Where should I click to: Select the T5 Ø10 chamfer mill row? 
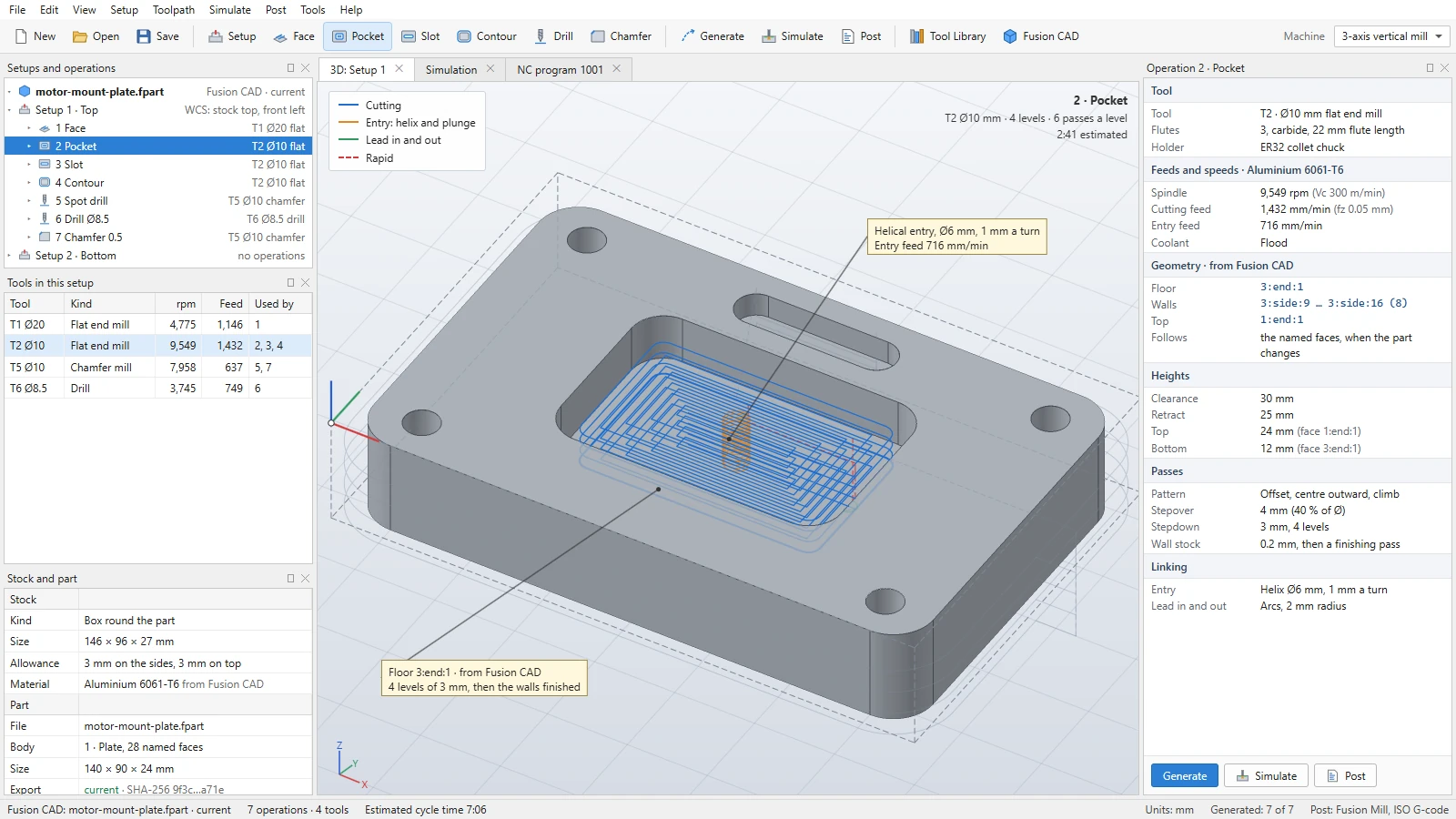pos(158,368)
